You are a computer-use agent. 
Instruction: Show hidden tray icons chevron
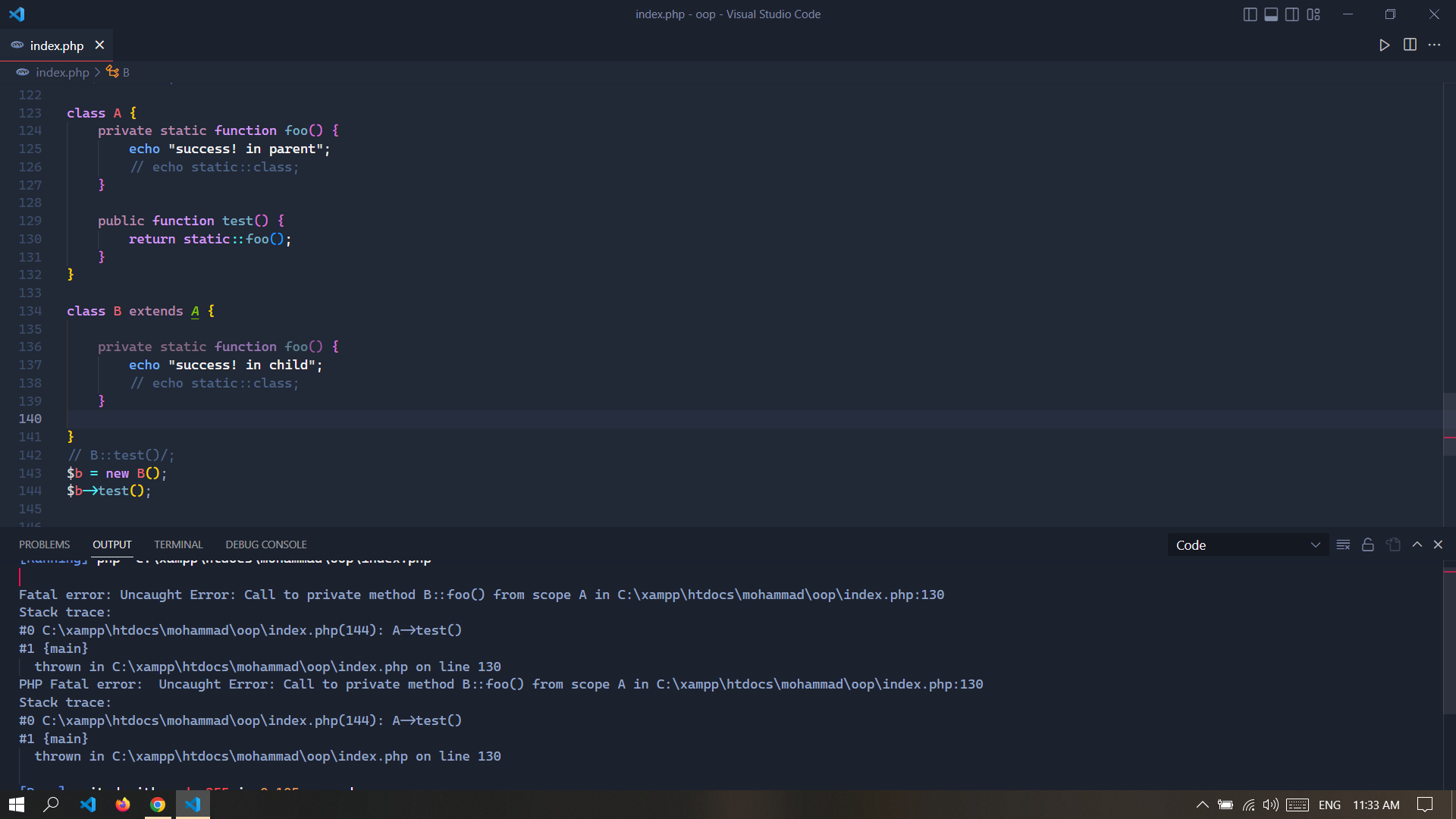click(1202, 805)
